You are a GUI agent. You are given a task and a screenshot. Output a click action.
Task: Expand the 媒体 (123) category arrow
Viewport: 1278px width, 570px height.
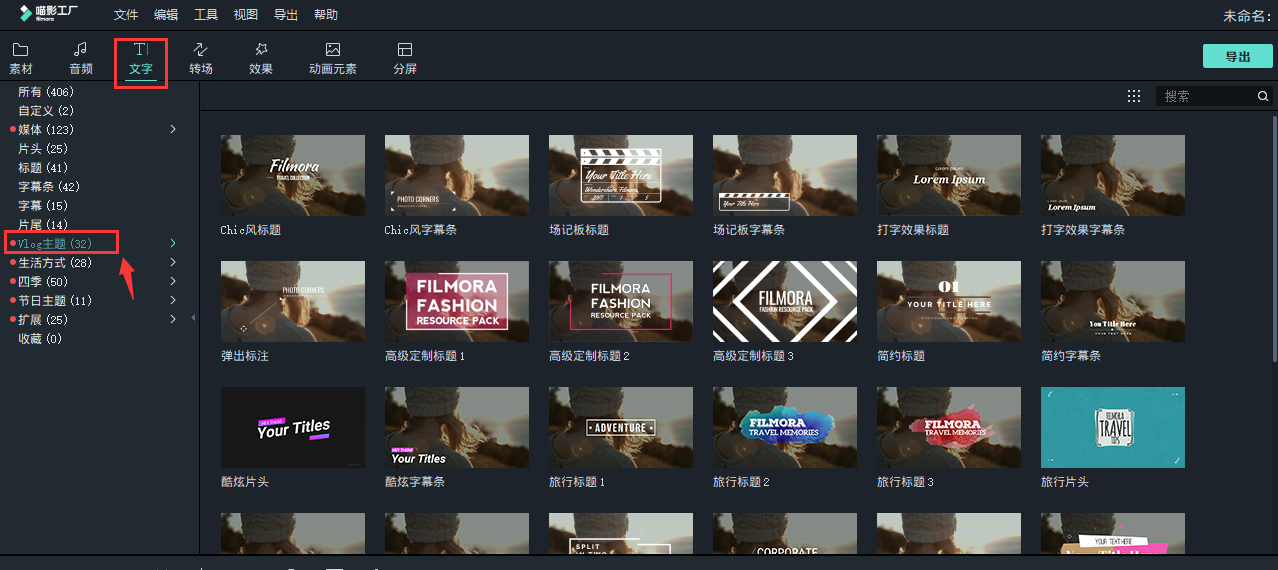173,130
